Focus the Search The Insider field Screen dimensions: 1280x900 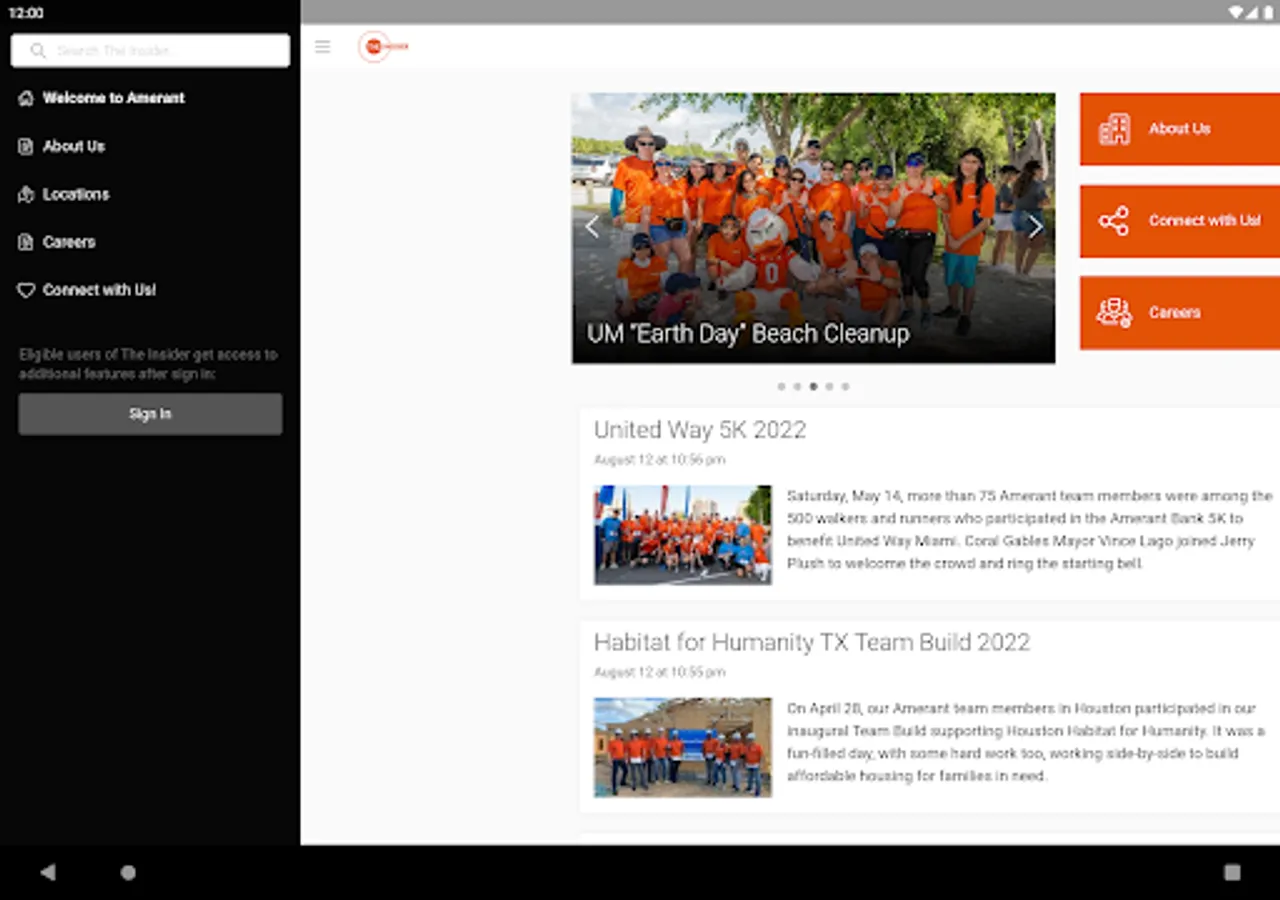(150, 50)
